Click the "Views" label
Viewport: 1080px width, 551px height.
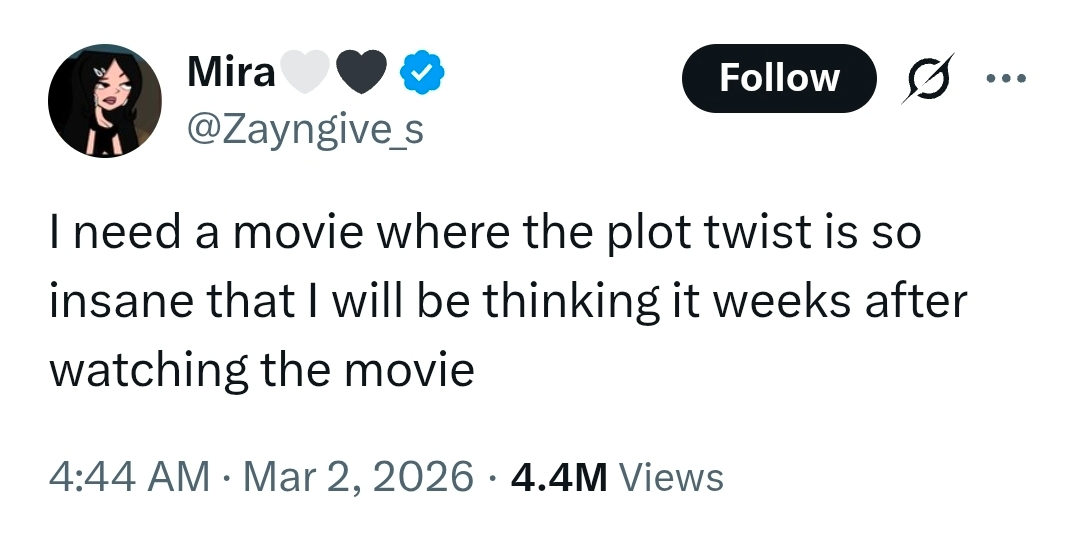(x=671, y=476)
